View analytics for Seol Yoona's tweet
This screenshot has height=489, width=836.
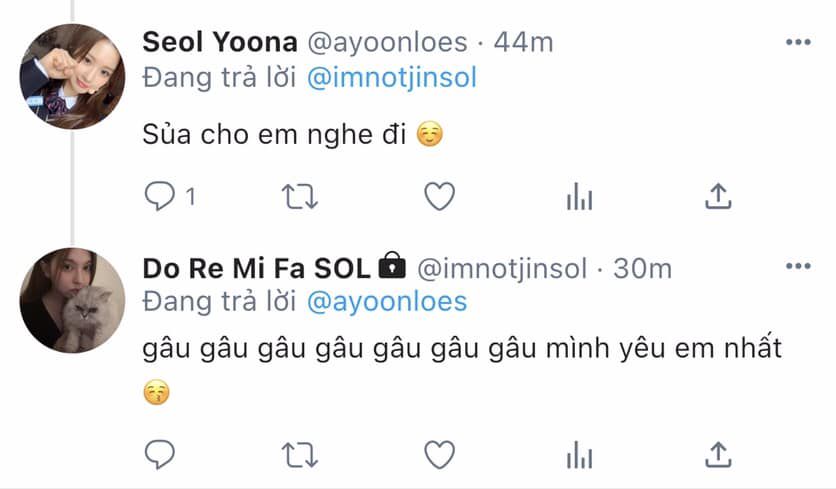(579, 198)
